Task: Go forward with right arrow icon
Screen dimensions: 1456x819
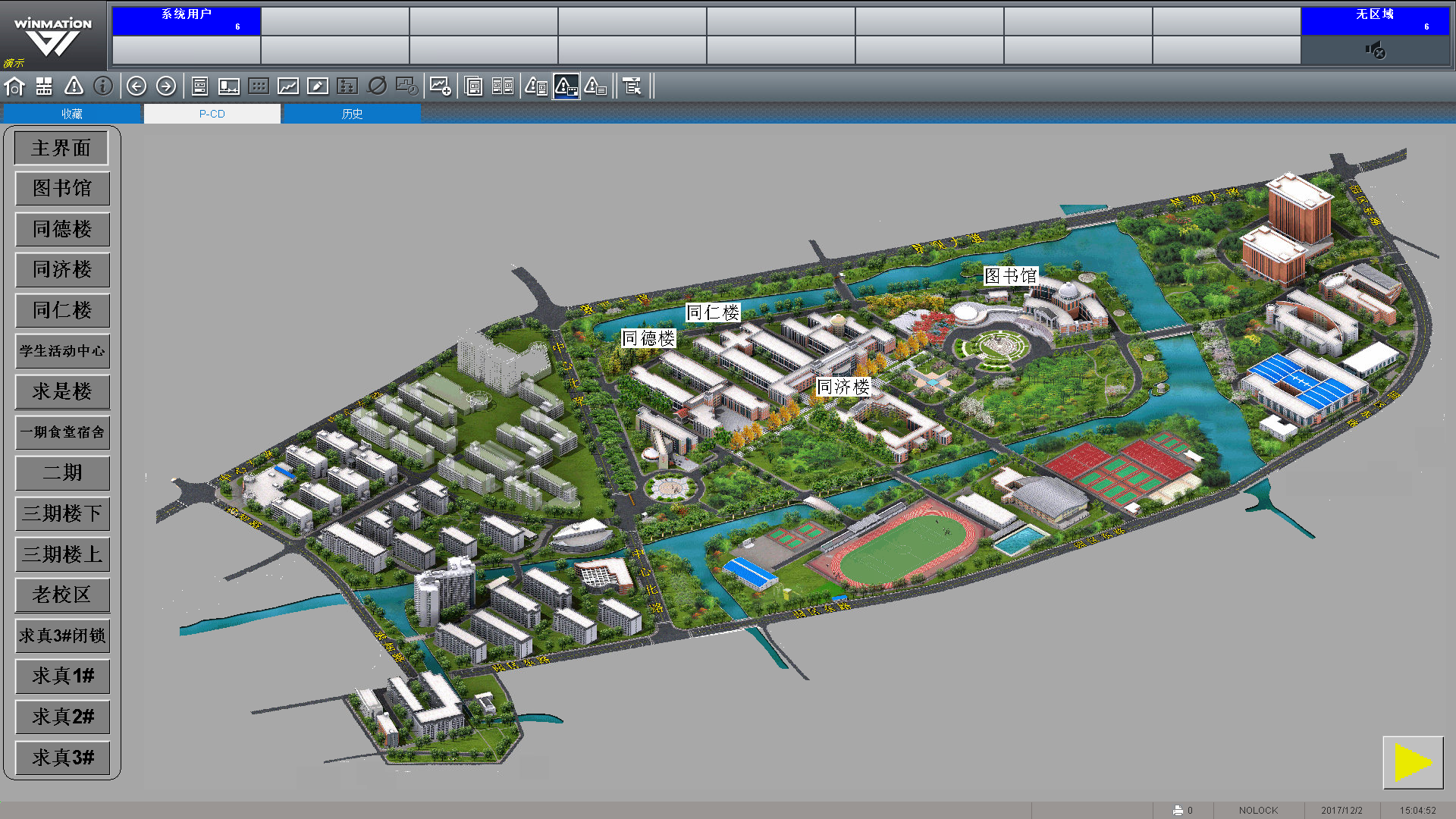Action: (166, 86)
